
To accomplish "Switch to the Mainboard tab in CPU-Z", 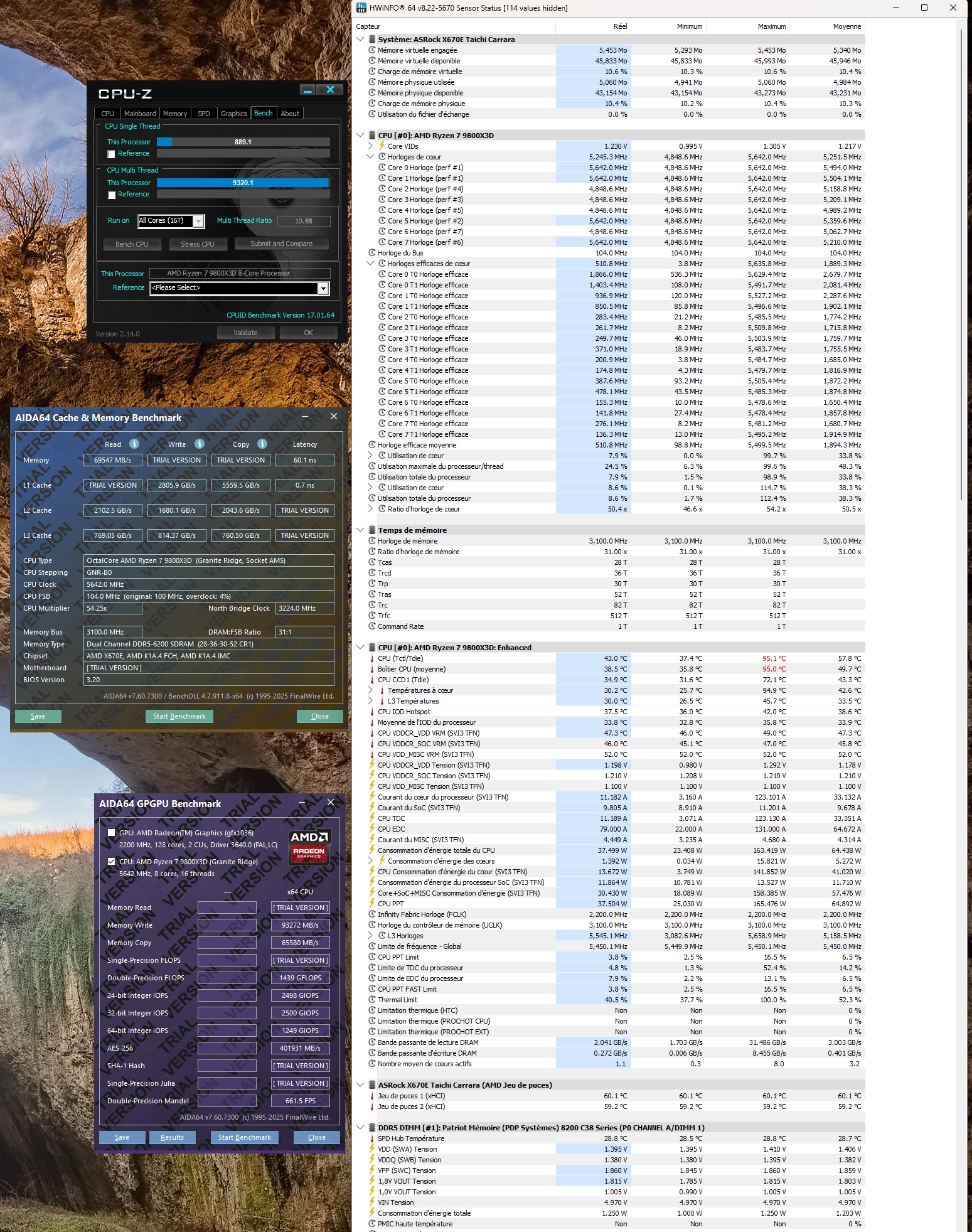I will pyautogui.click(x=139, y=114).
